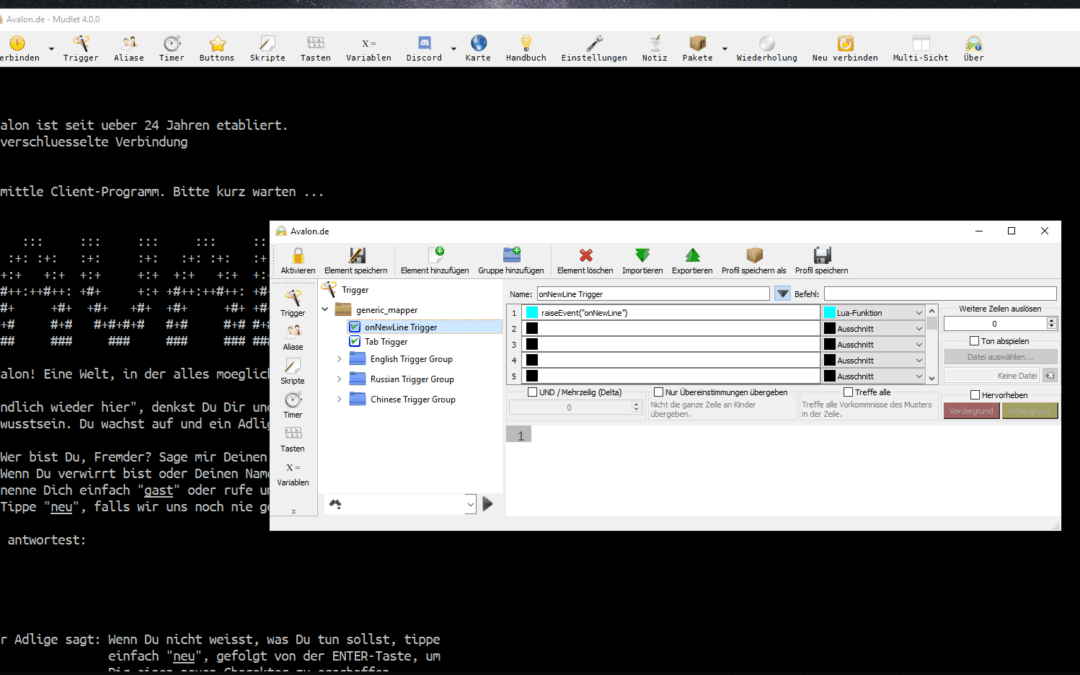Click Profil speichern floppy icon
Screen dimensions: 1080x675
pyautogui.click(x=822, y=261)
